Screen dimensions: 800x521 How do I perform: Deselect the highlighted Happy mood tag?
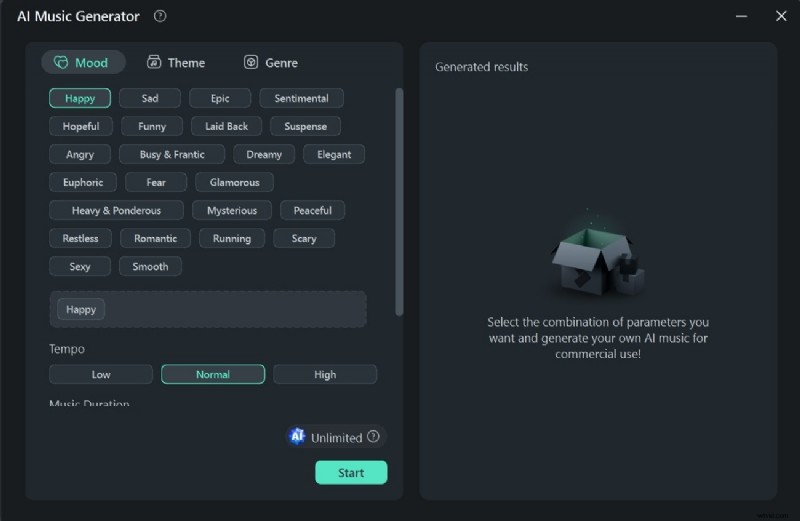[80, 98]
